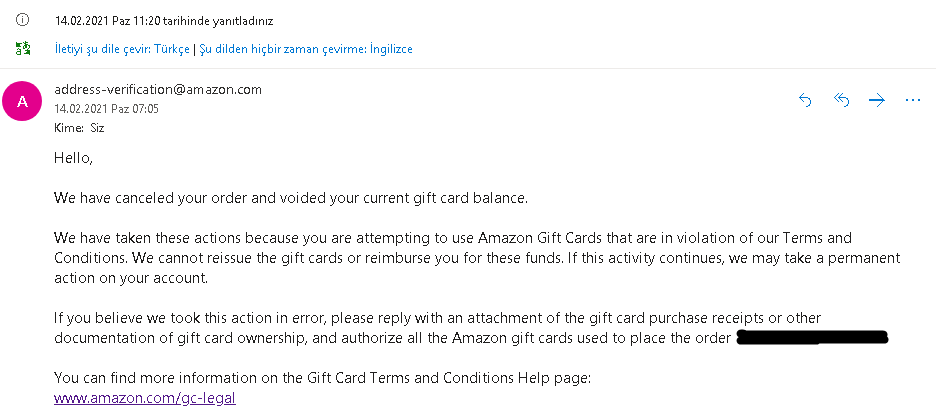Open the www.amazon.com/gc-legal link

pyautogui.click(x=146, y=397)
